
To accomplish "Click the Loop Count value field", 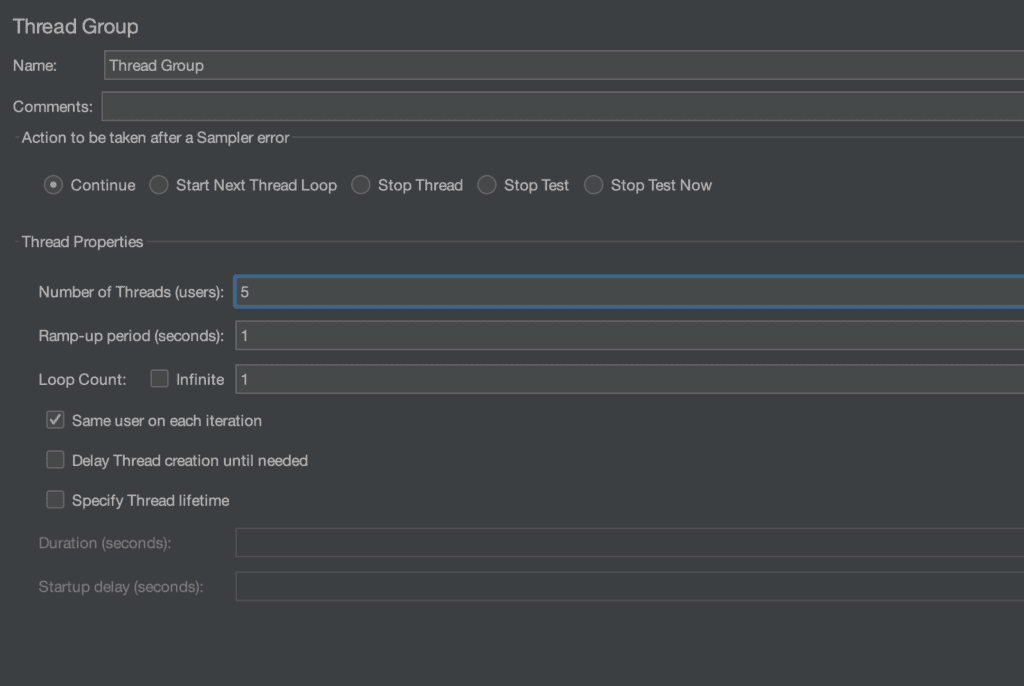I will (630, 380).
